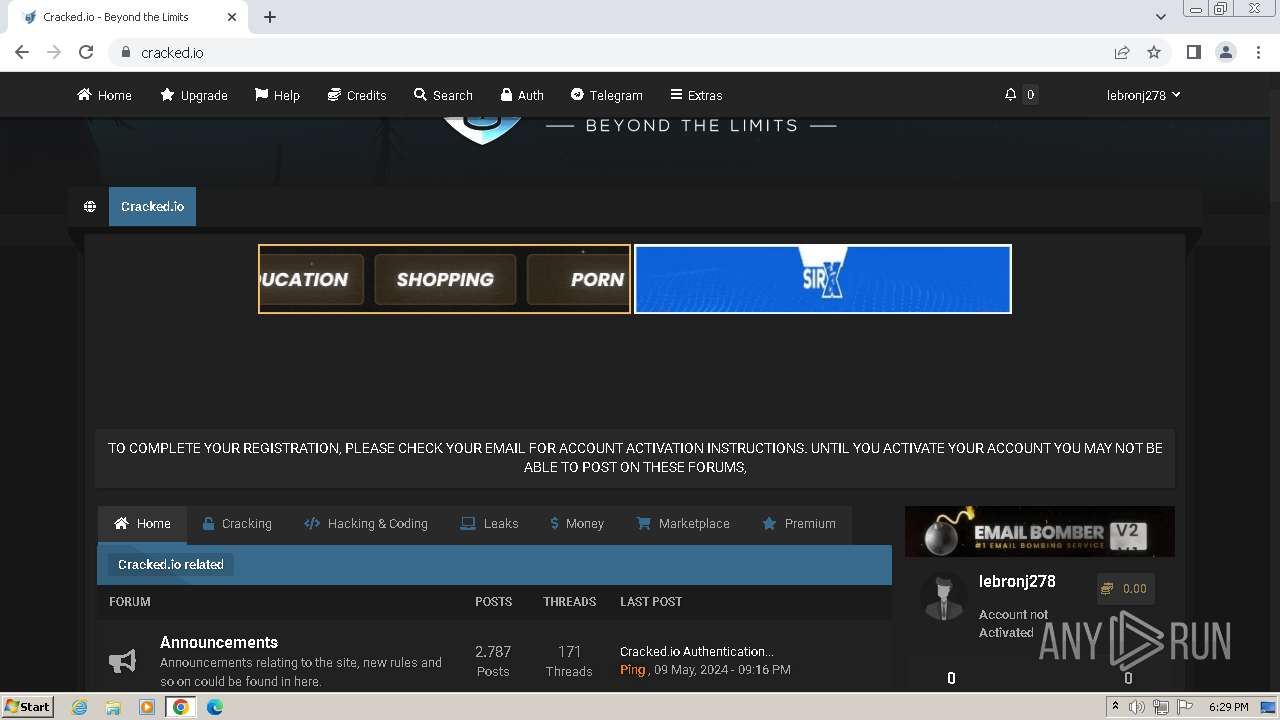
Task: Open lebronj278 profile name link
Action: tap(1017, 581)
